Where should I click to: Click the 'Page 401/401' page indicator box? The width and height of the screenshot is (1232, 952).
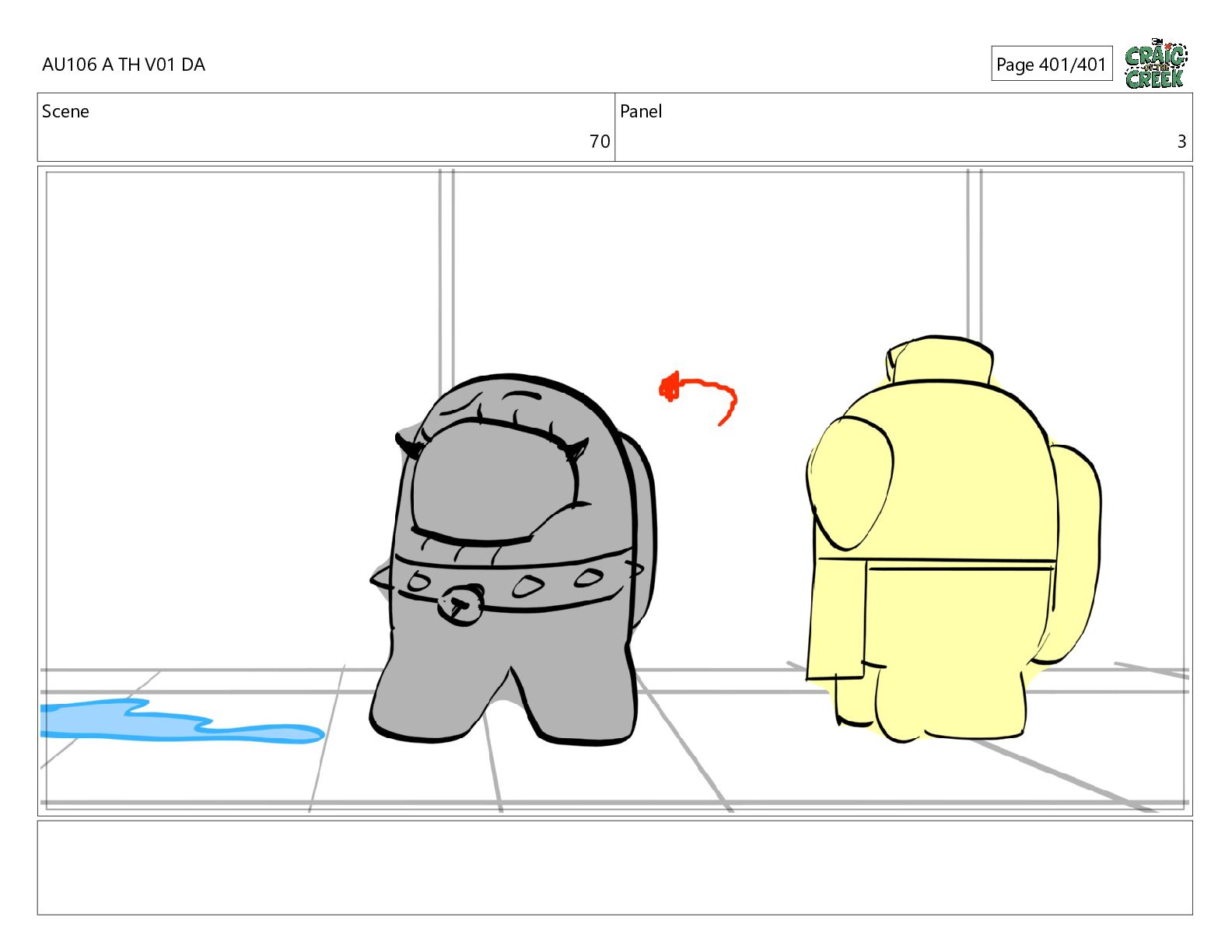(1052, 64)
